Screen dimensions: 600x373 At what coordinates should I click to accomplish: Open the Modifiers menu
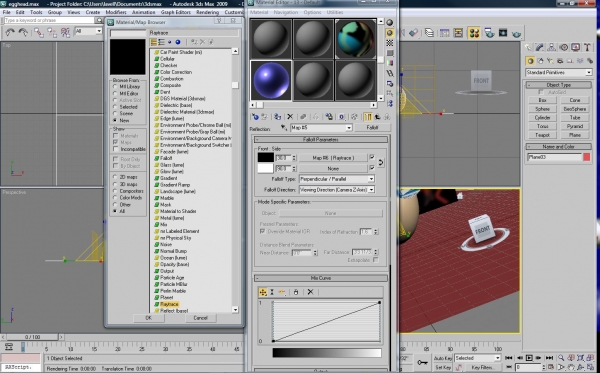116,12
